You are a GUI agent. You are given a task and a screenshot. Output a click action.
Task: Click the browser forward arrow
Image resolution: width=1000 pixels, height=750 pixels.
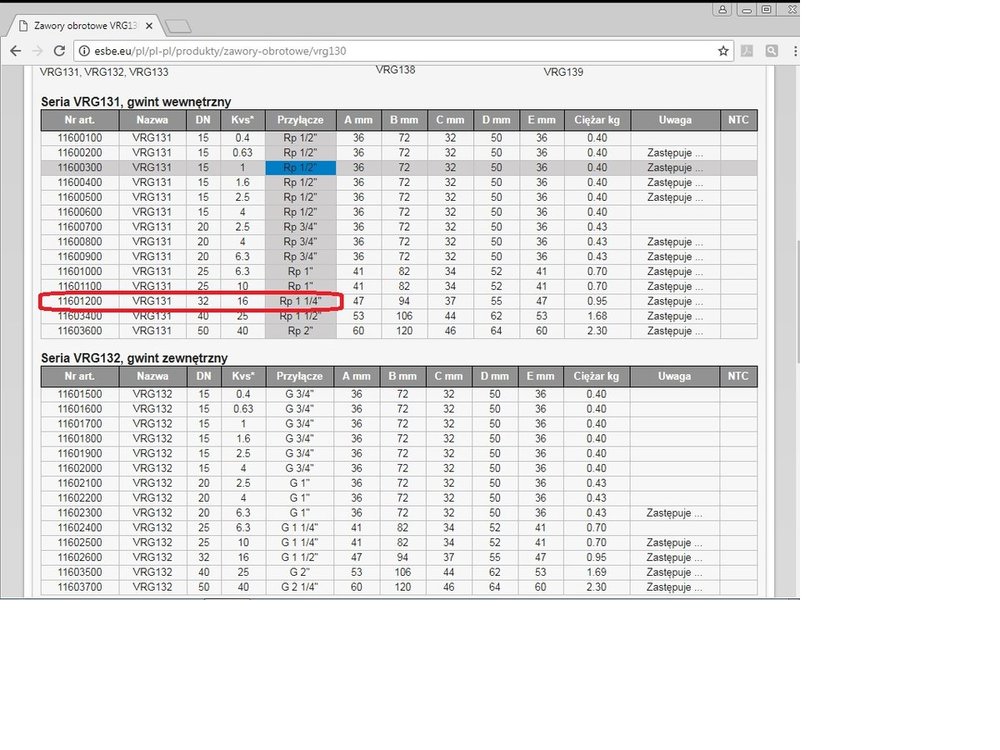tap(38, 51)
